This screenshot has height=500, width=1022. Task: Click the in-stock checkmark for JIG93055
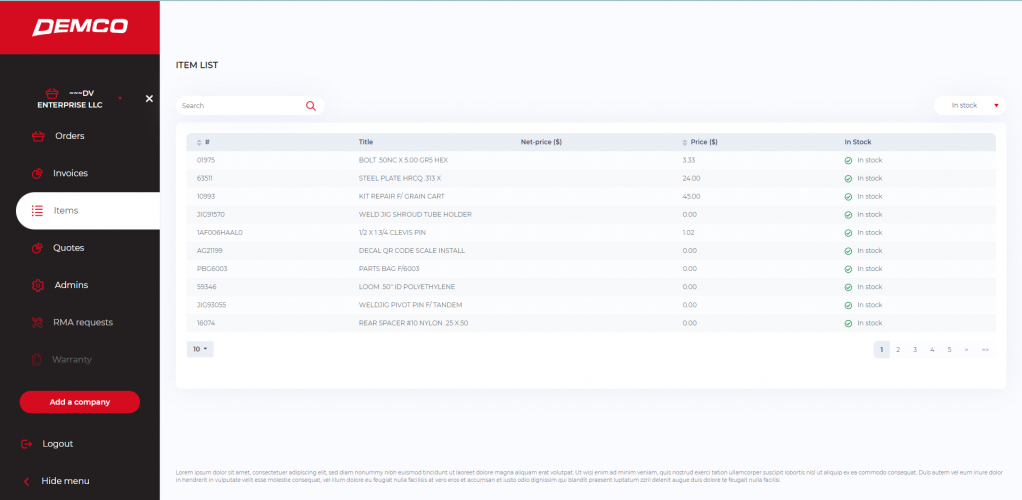pyautogui.click(x=848, y=305)
